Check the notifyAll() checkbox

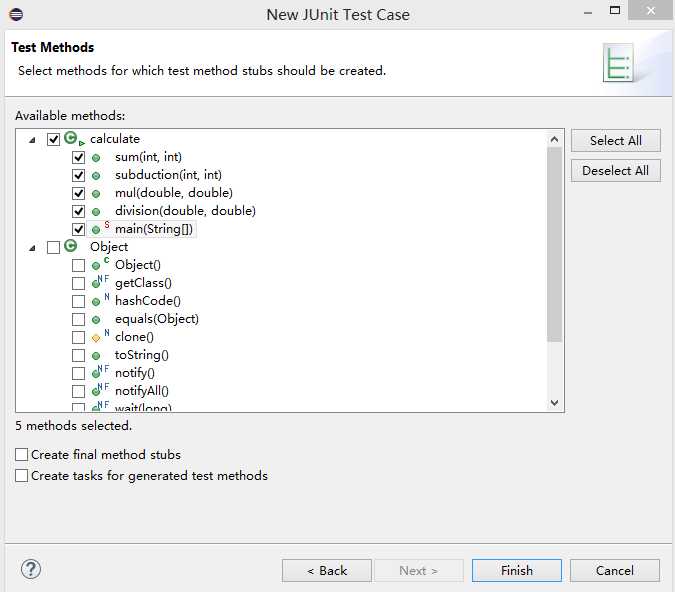(78, 391)
